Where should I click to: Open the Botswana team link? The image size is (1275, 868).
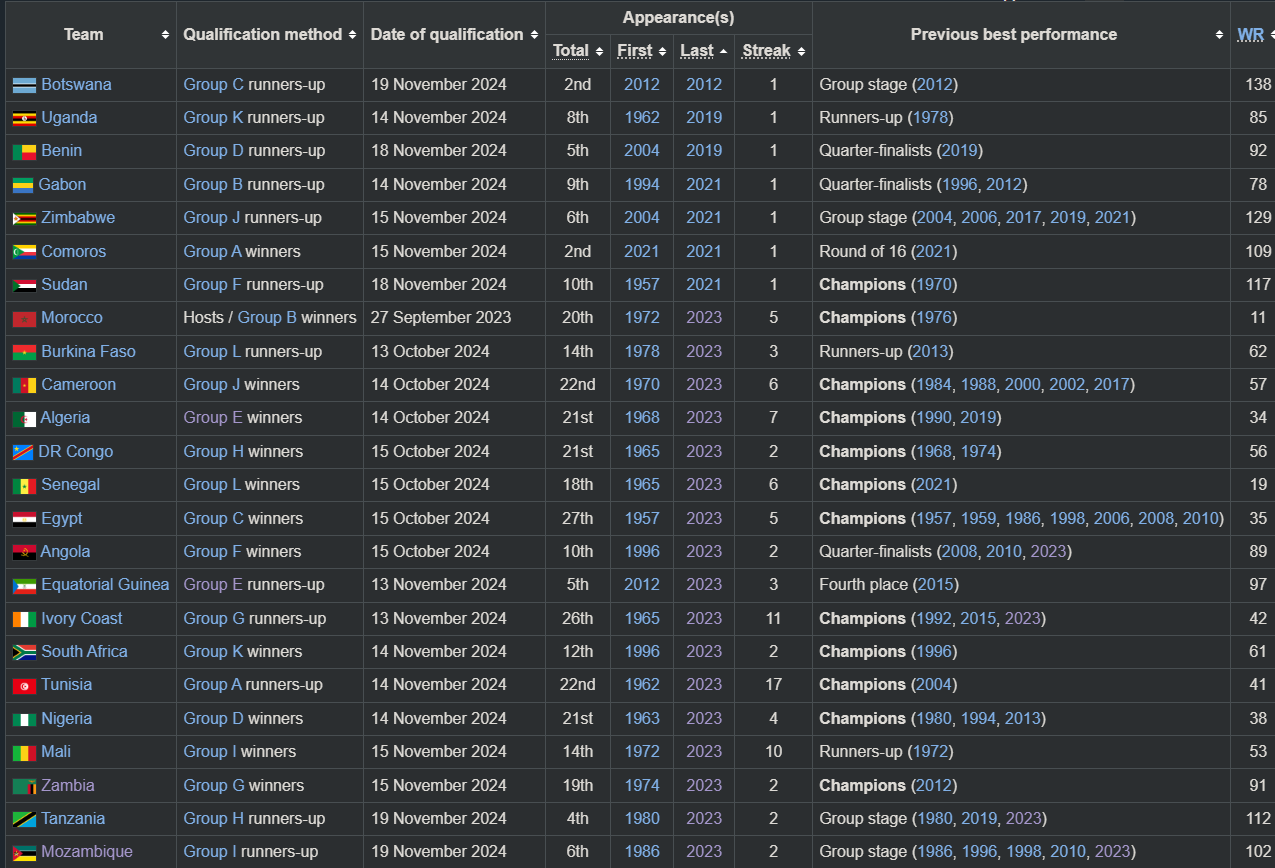[x=76, y=84]
